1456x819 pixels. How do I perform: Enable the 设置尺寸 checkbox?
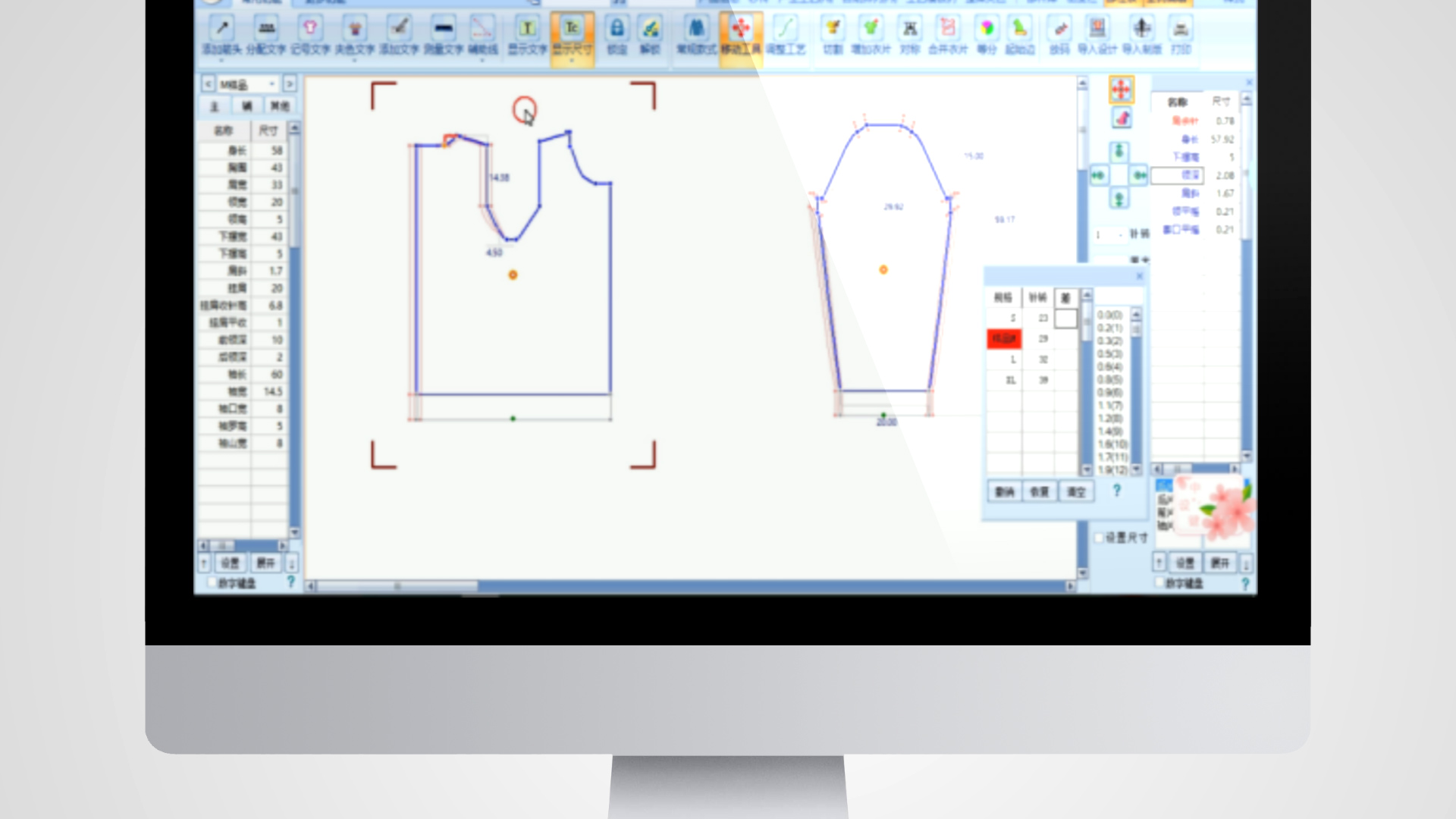pos(1099,538)
